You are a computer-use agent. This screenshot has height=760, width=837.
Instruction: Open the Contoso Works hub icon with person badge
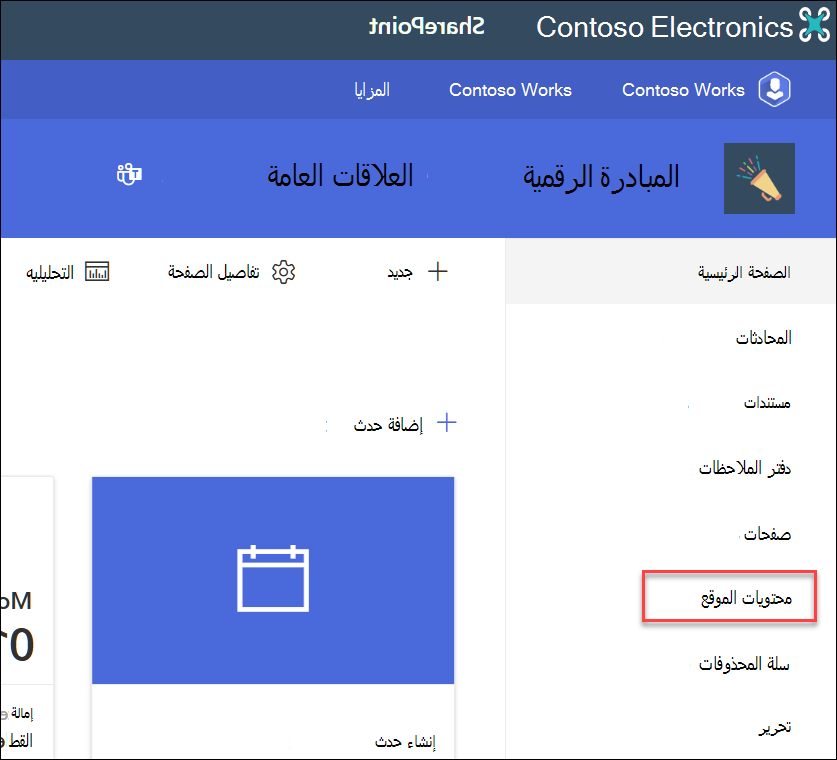click(775, 89)
